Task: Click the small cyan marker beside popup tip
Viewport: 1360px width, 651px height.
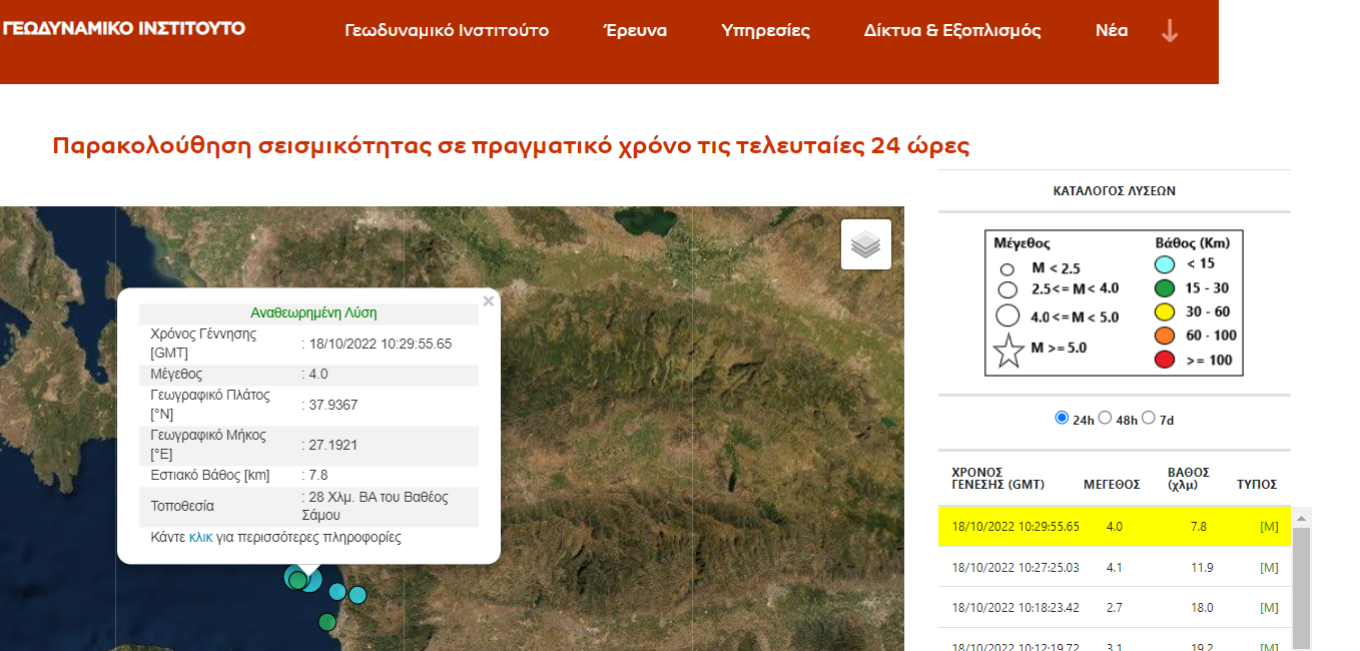Action: (x=337, y=591)
